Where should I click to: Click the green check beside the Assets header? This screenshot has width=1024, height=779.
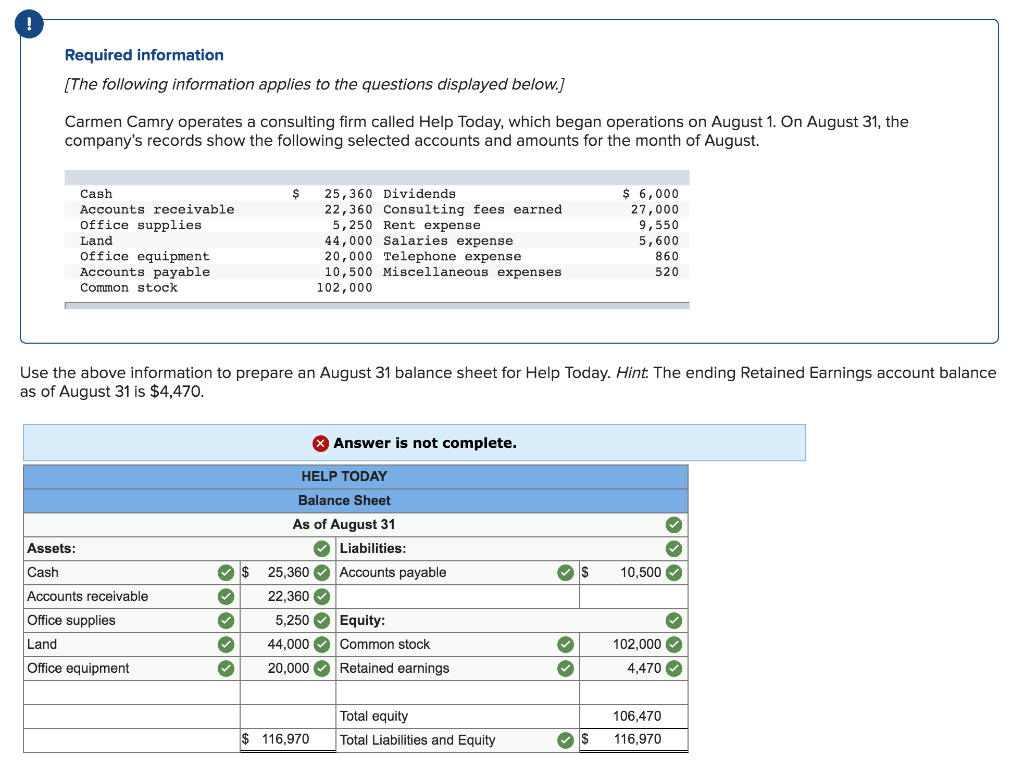pyautogui.click(x=322, y=548)
